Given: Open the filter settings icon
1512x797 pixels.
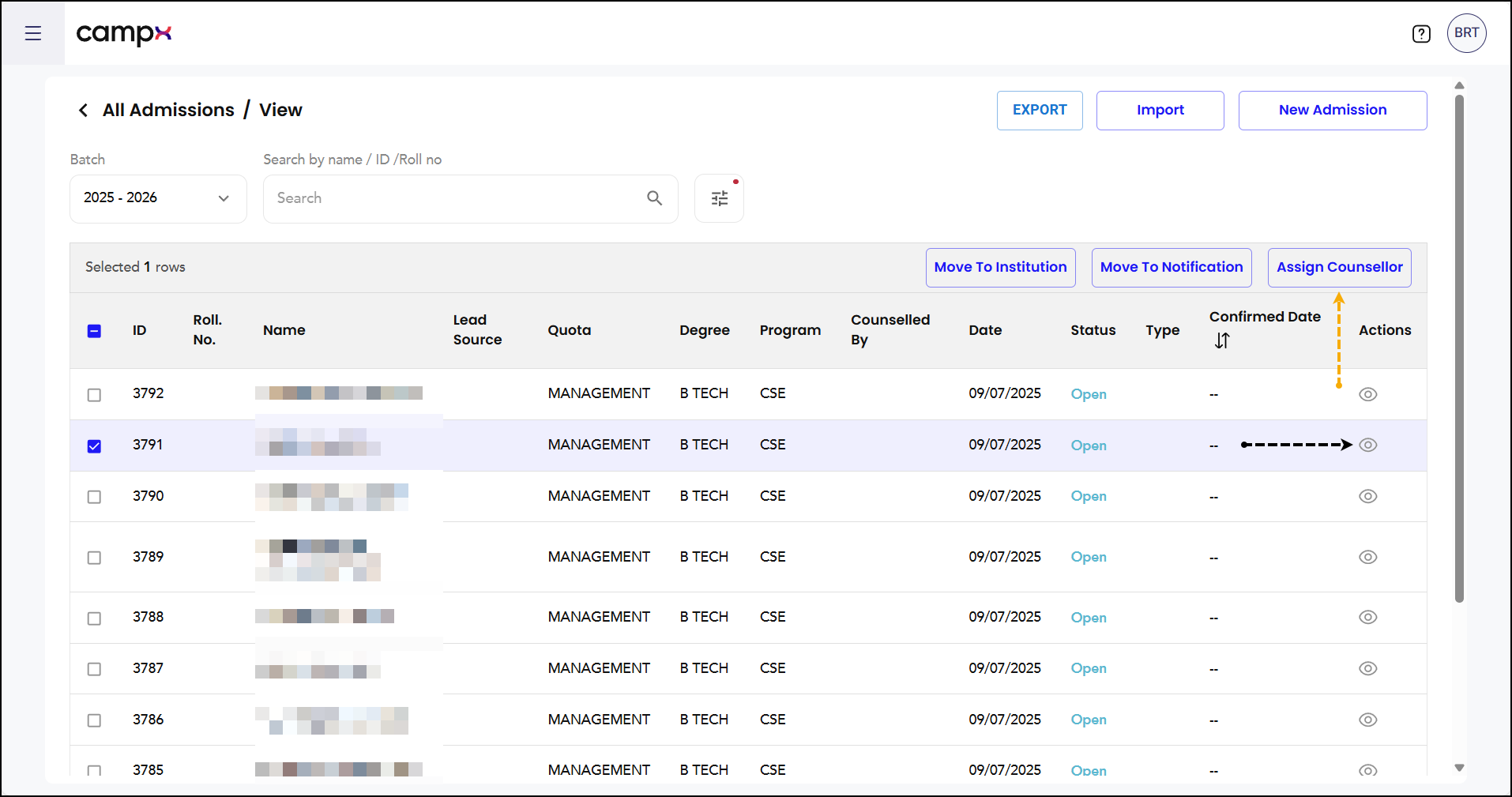Looking at the screenshot, I should (719, 198).
